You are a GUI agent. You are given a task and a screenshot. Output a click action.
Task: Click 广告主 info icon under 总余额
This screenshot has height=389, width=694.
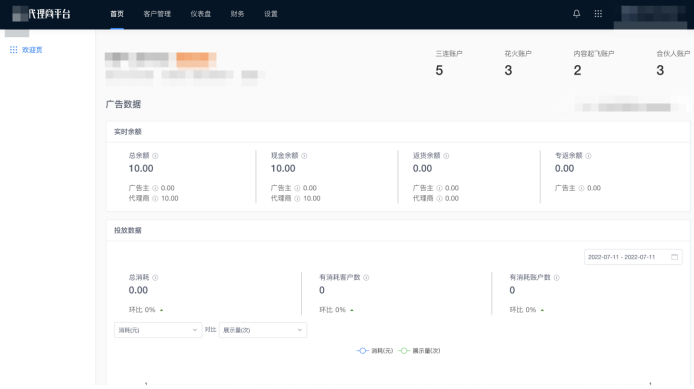155,188
